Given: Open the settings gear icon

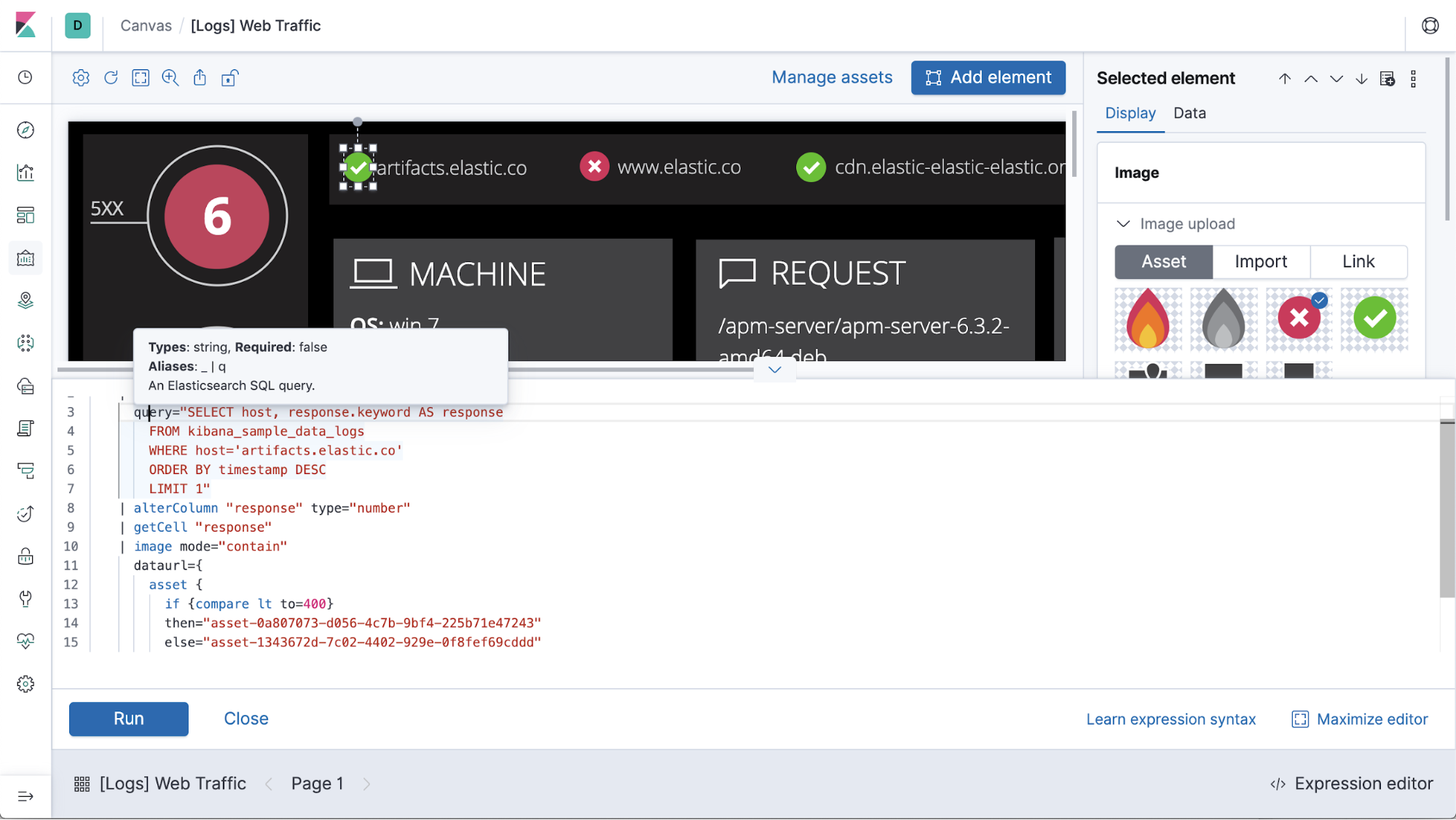Looking at the screenshot, I should pos(81,77).
